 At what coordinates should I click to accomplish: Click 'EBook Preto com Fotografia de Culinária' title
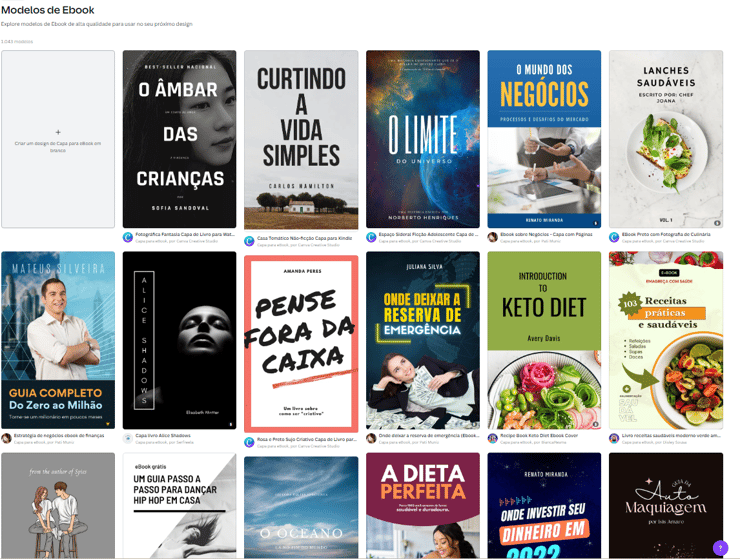point(666,234)
